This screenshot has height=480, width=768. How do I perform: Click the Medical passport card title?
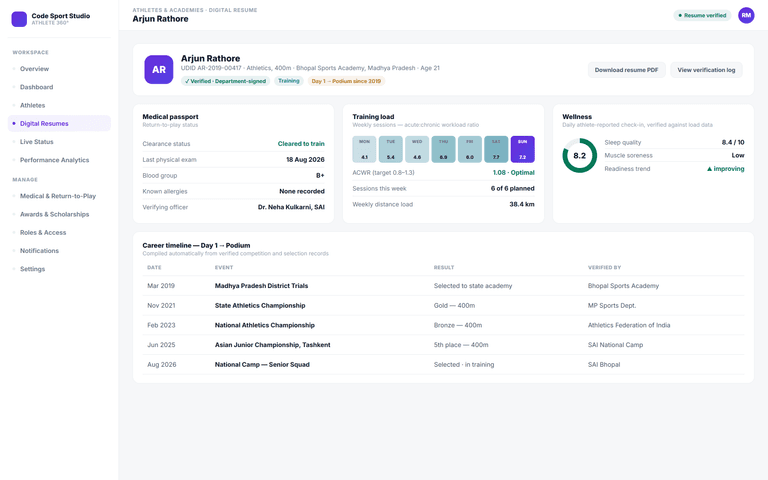[x=170, y=117]
